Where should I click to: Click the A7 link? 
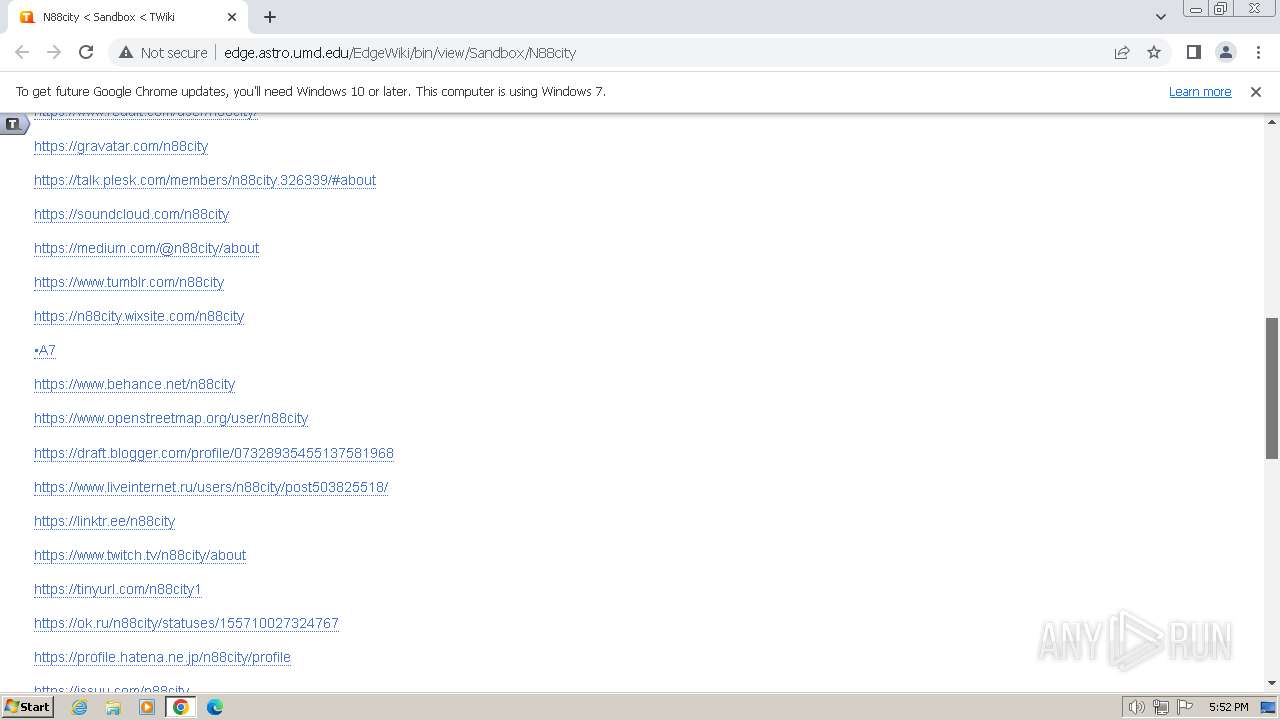click(x=45, y=350)
